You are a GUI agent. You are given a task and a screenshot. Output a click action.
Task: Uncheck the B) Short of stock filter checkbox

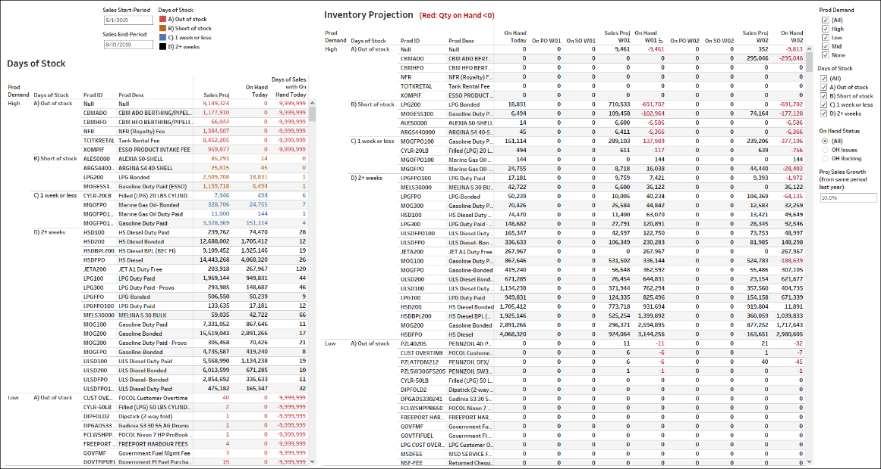[825, 96]
